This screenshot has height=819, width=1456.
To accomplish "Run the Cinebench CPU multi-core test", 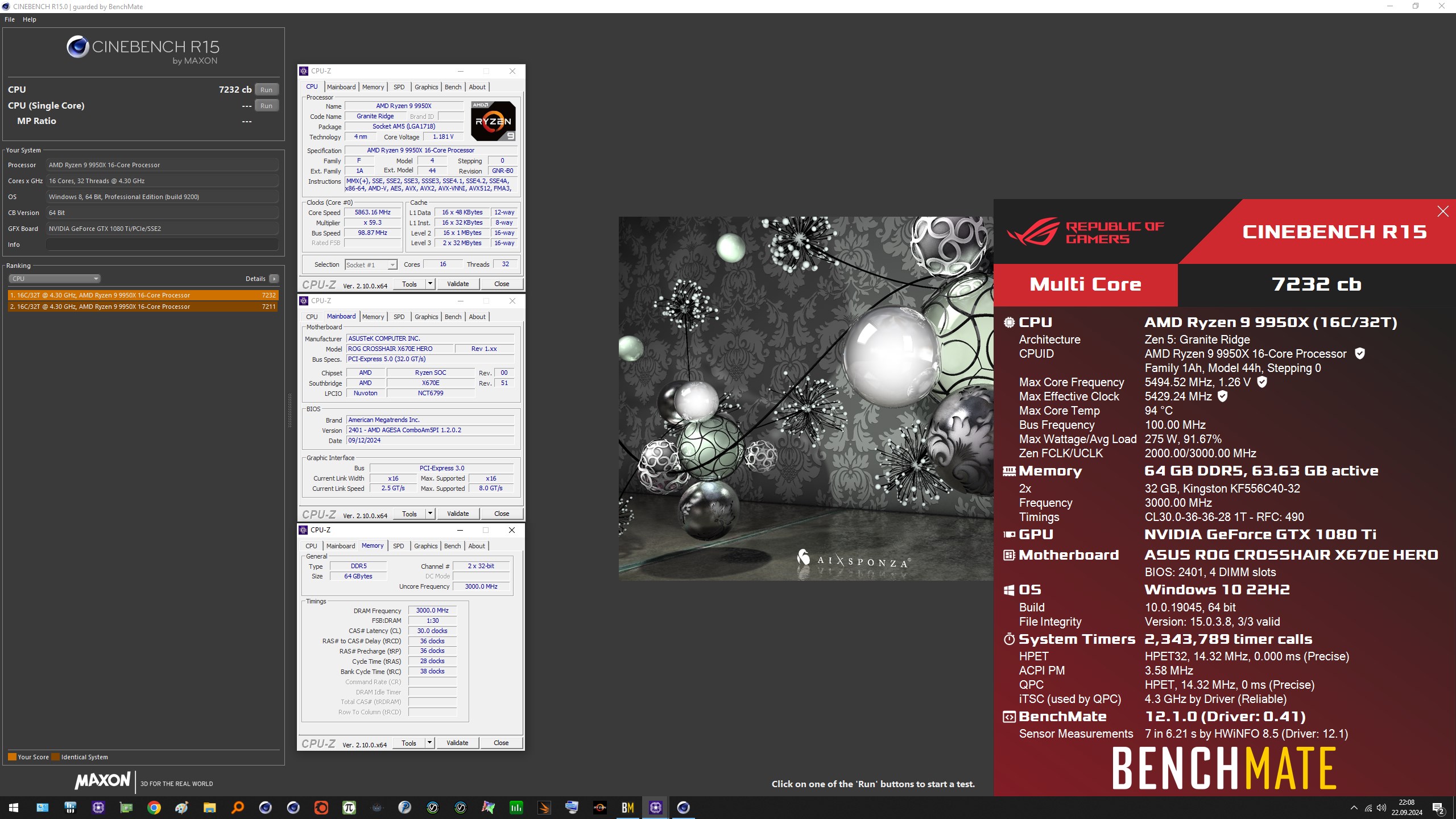I will [266, 90].
